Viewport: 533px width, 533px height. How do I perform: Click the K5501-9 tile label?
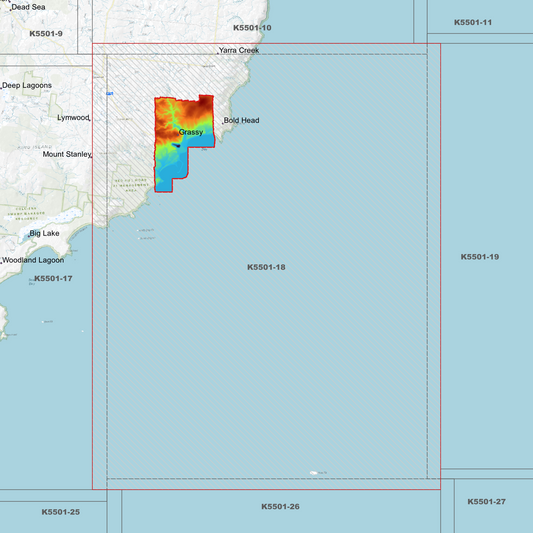coord(46,34)
